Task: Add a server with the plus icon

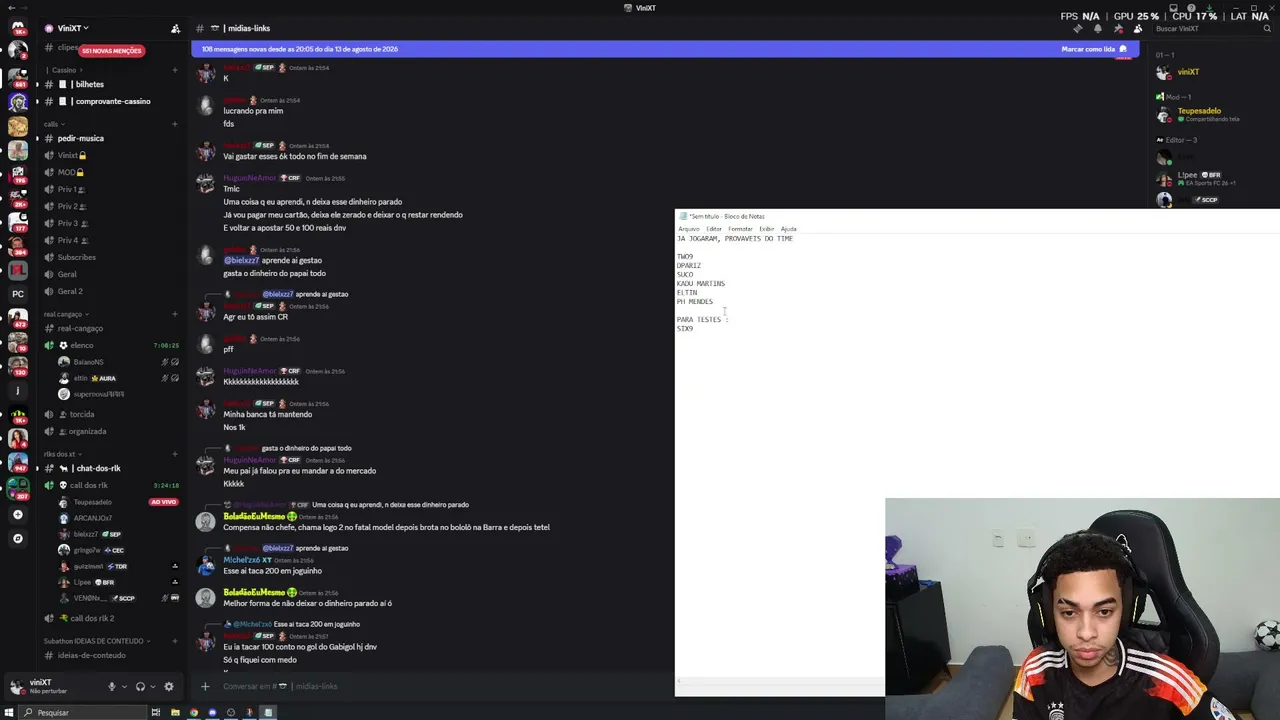Action: tap(18, 515)
